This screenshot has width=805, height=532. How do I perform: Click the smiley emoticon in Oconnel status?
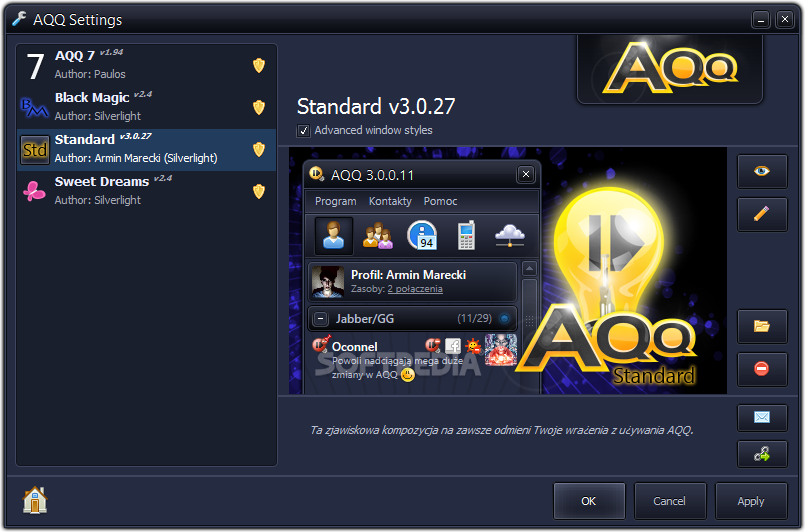point(408,375)
